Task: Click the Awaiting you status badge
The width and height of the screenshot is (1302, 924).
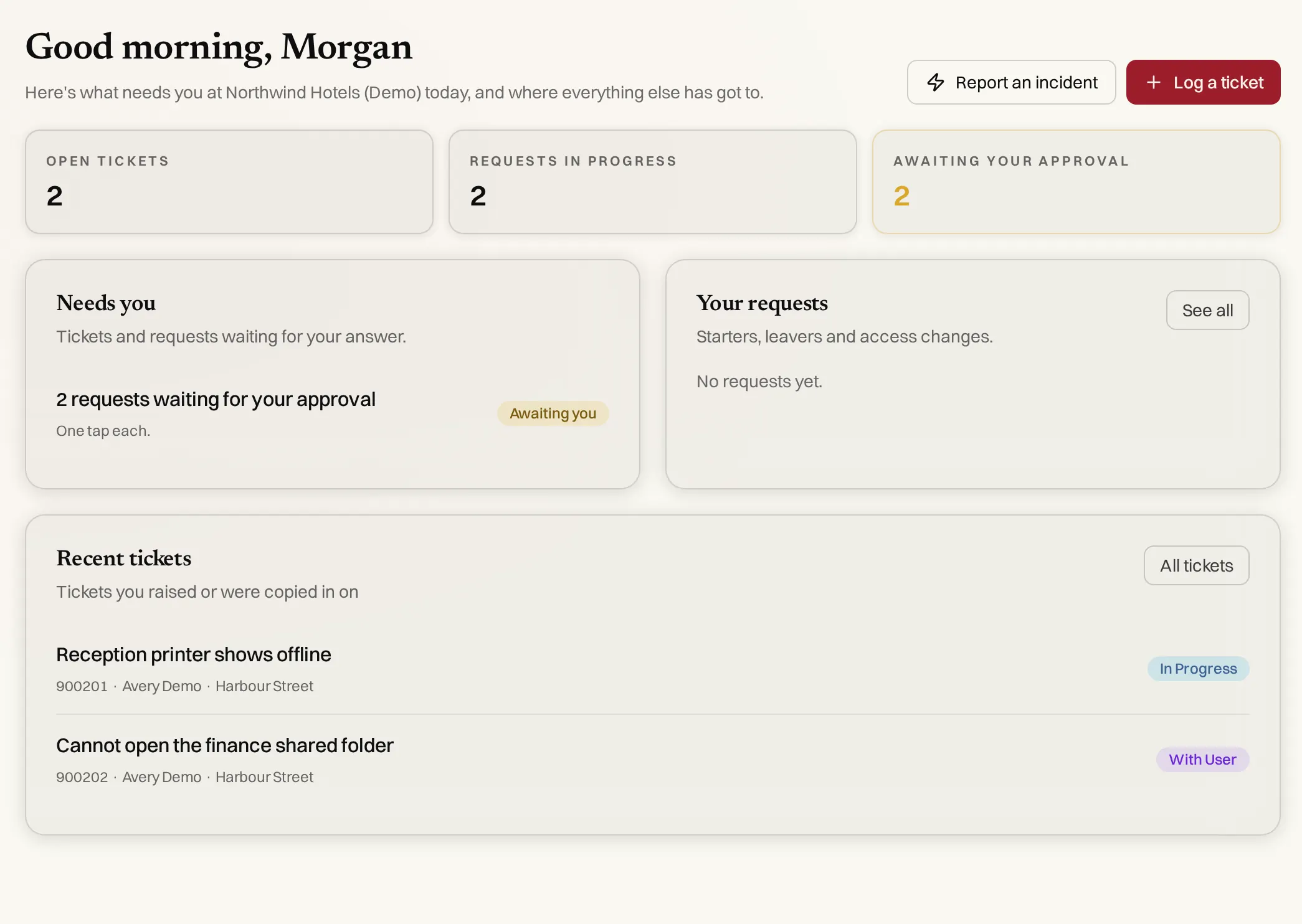Action: (553, 413)
